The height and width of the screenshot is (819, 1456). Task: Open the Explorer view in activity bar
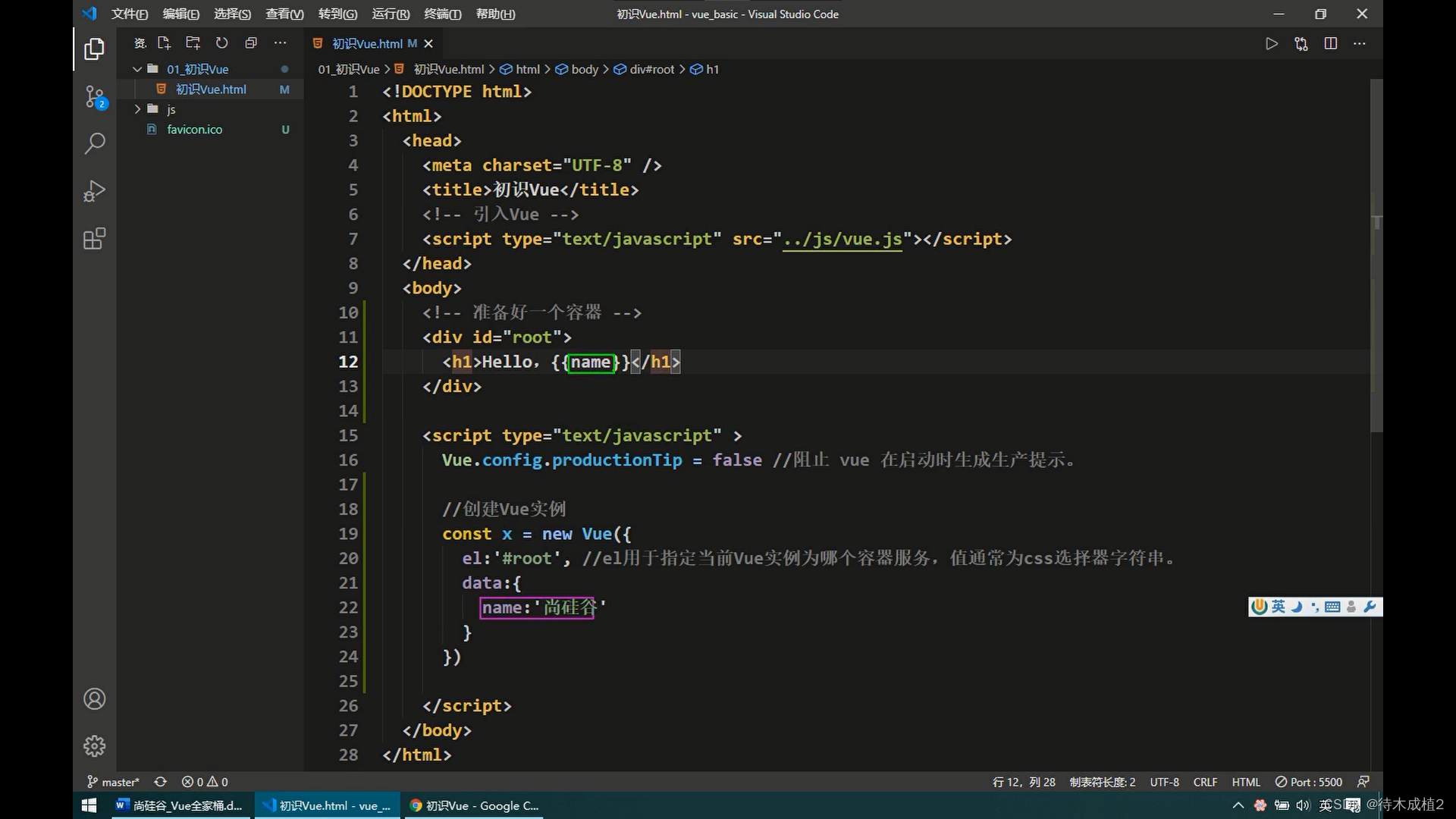[x=94, y=49]
